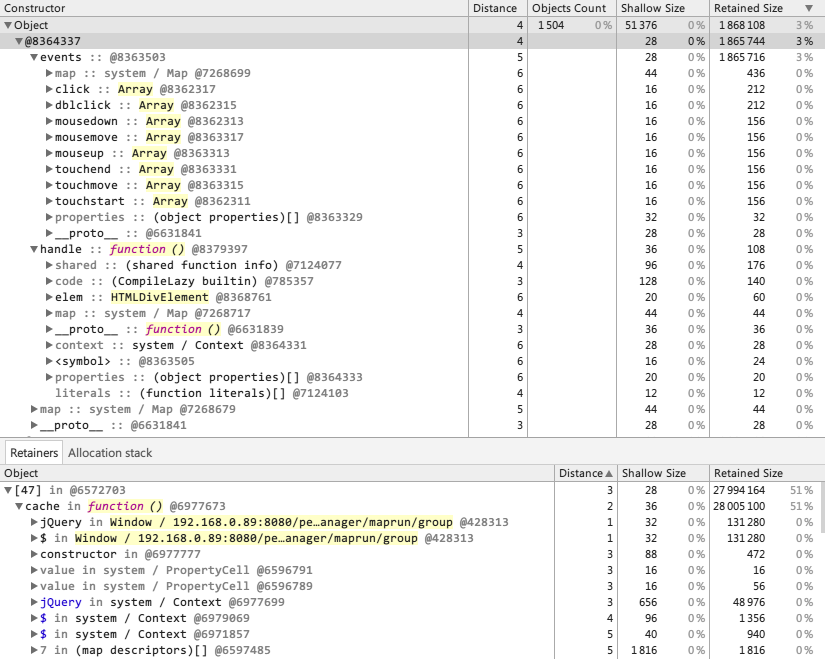Expand the click :: Array @8362317 entry
The height and width of the screenshot is (659, 825).
49,89
